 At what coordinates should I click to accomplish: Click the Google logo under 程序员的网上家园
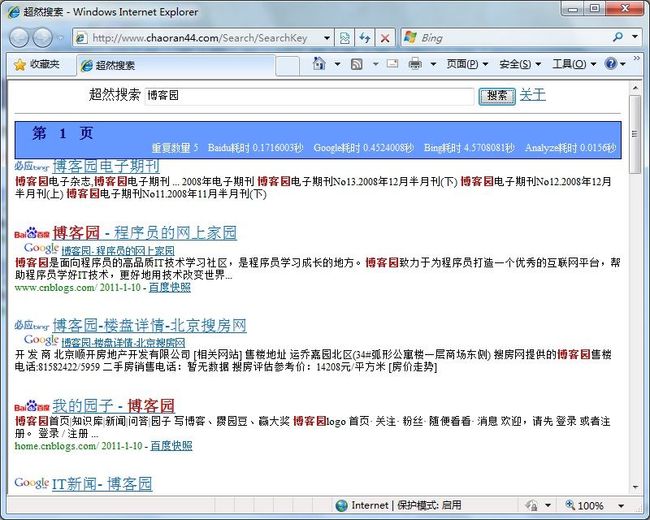pos(41,249)
